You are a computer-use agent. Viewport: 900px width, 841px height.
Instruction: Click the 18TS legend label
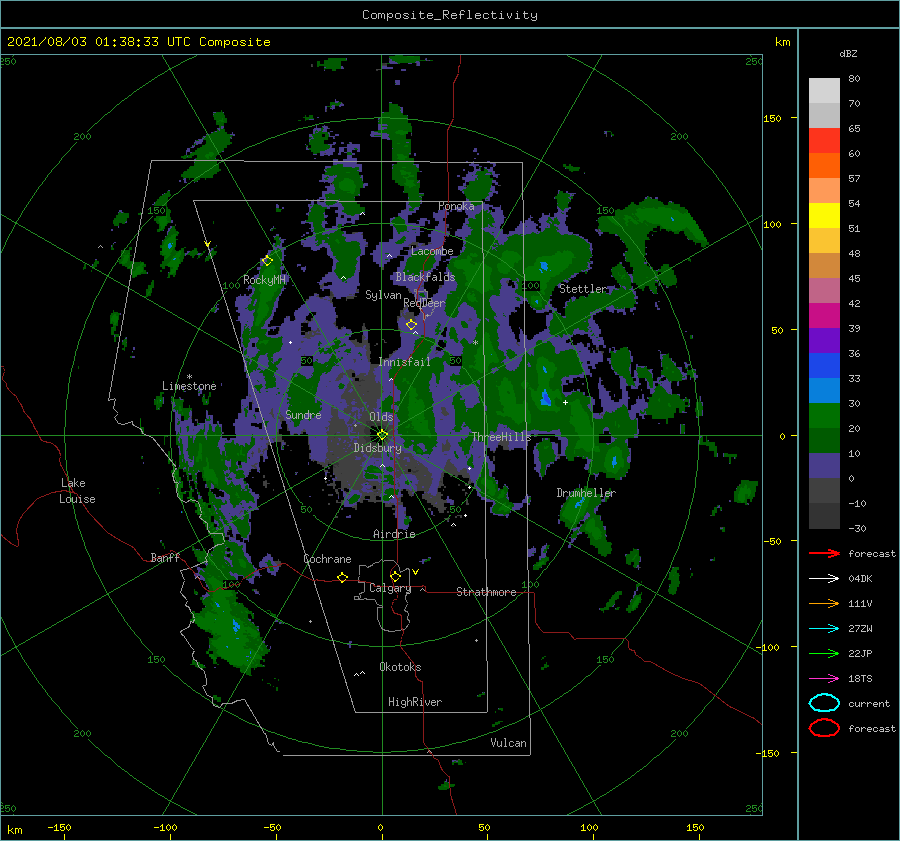coord(860,679)
